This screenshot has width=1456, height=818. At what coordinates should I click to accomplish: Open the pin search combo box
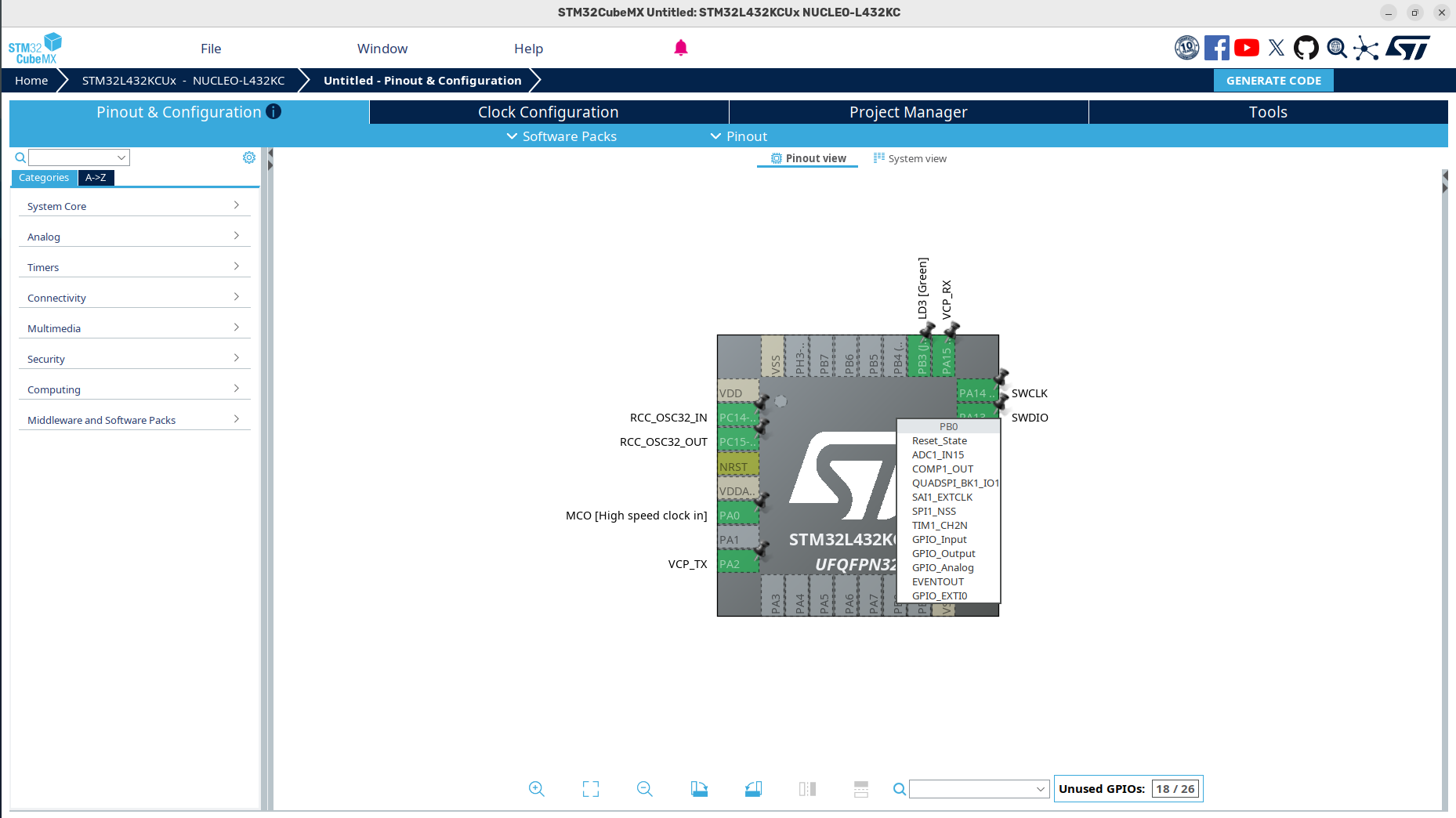[x=979, y=789]
